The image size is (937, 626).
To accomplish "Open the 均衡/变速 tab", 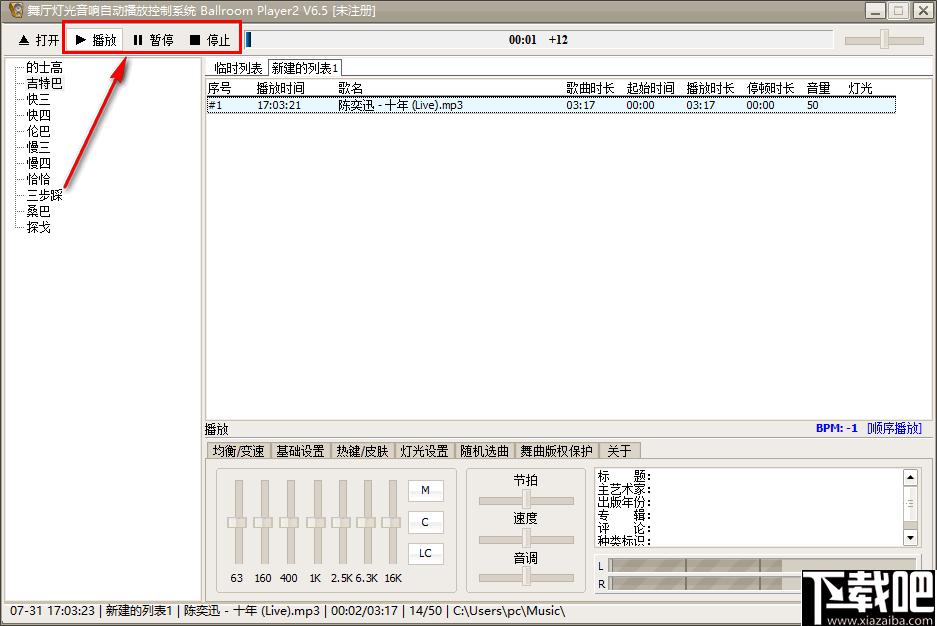I will click(238, 451).
